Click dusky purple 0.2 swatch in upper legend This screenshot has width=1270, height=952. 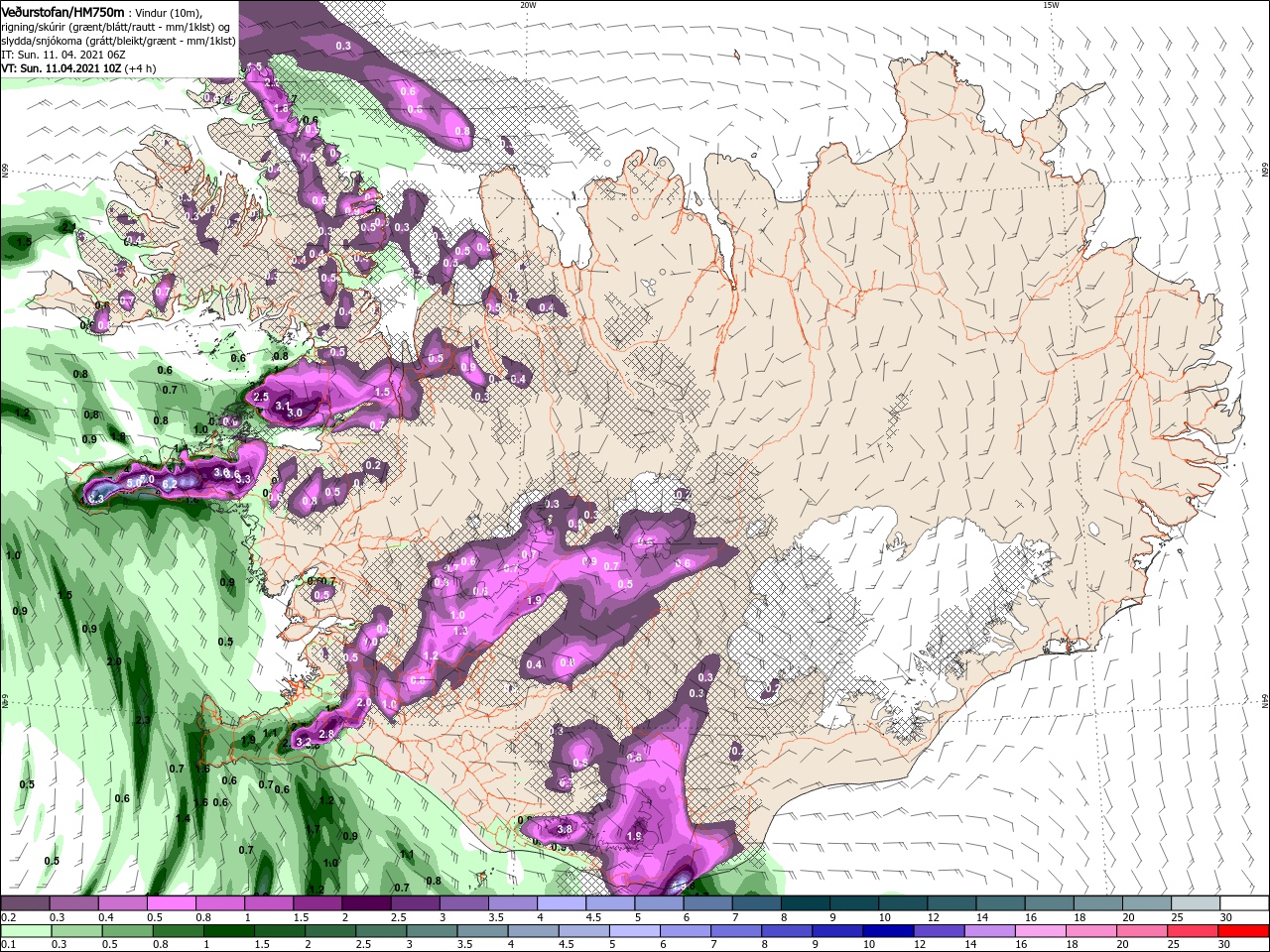tap(25, 903)
